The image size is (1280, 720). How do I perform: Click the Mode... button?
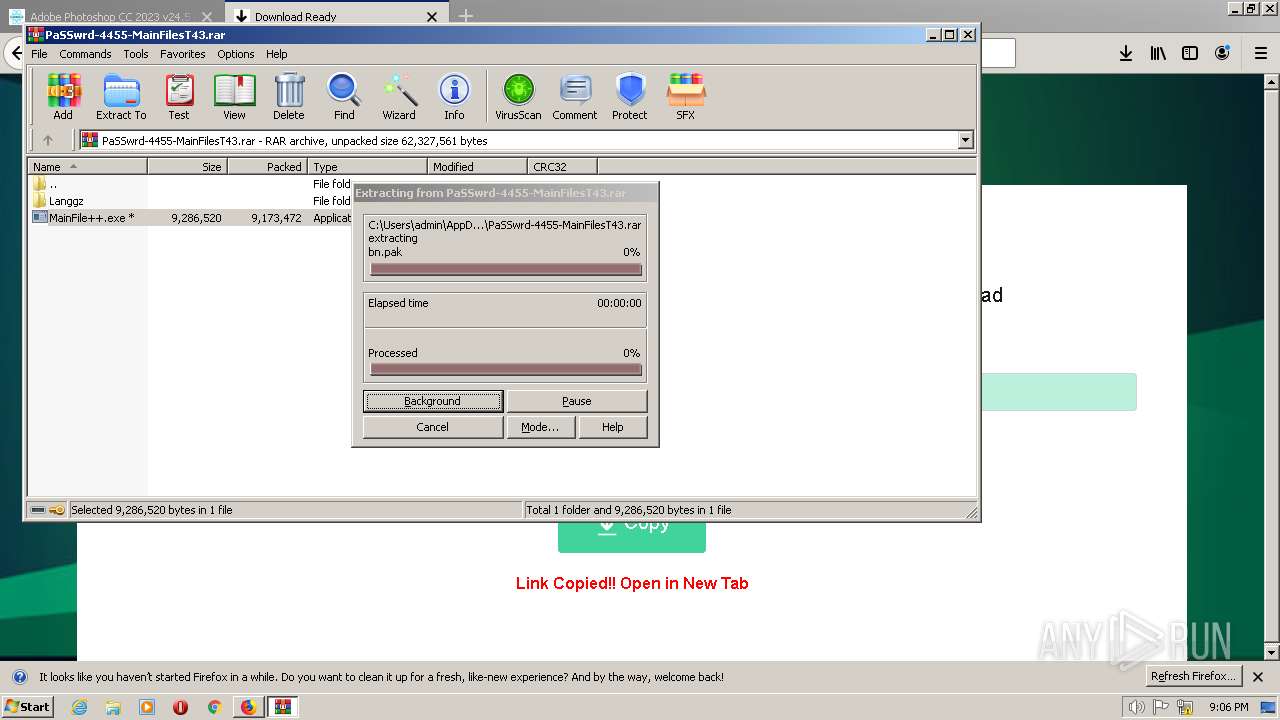pos(540,427)
